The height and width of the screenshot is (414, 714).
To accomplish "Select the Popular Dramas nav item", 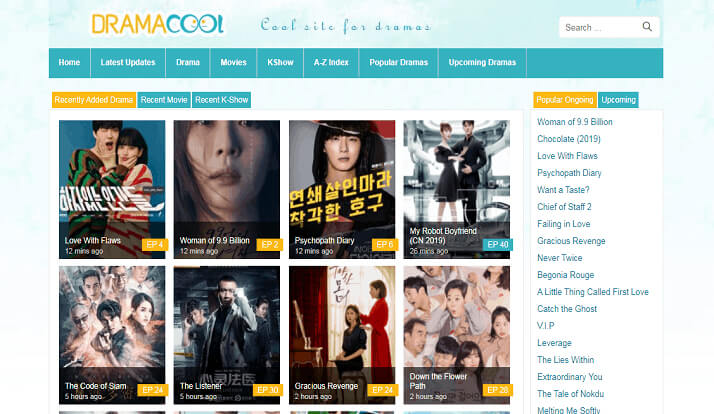I will point(398,62).
